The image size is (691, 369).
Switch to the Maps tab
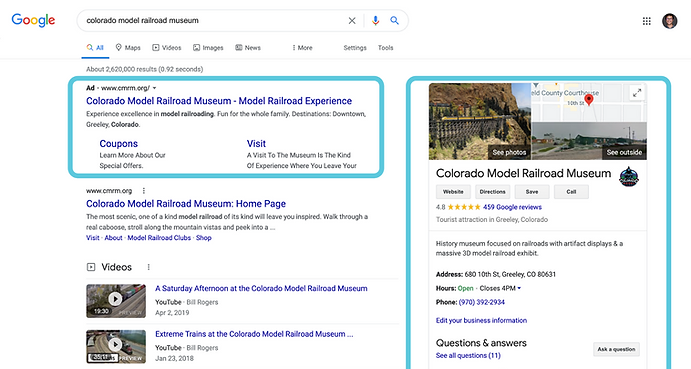pyautogui.click(x=128, y=48)
